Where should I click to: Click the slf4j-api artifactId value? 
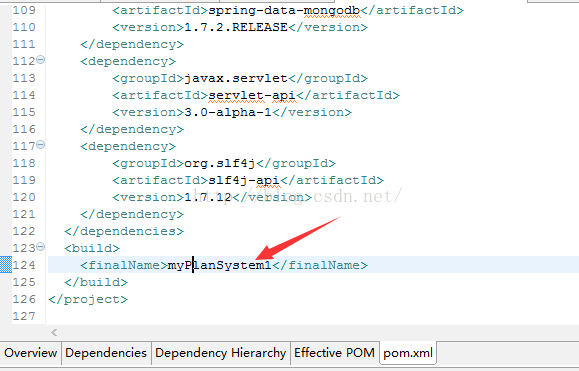[244, 181]
